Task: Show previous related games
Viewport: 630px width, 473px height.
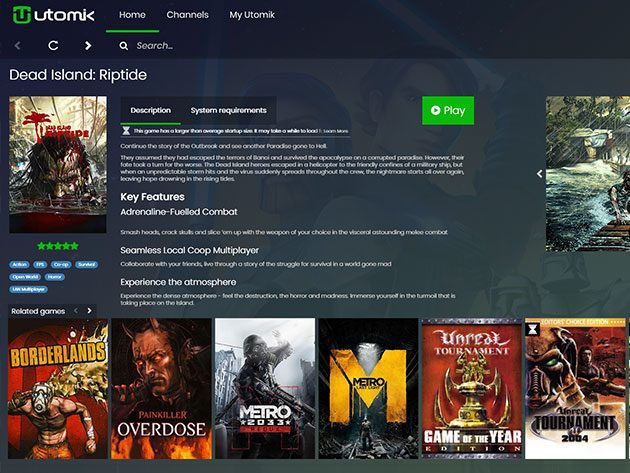Action: [76, 311]
